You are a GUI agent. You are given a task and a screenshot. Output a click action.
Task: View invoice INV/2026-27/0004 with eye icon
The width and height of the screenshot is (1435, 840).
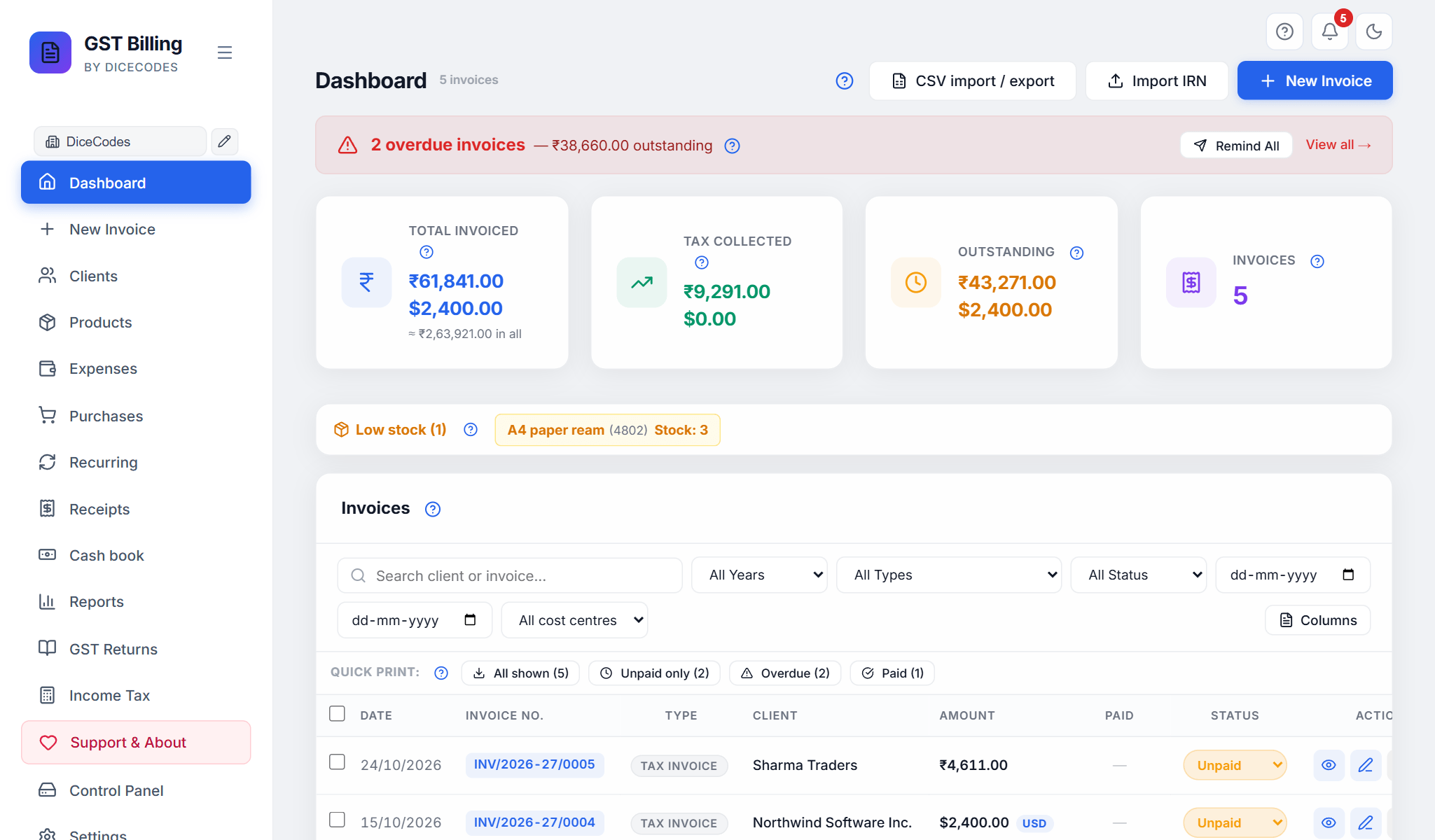[1329, 822]
